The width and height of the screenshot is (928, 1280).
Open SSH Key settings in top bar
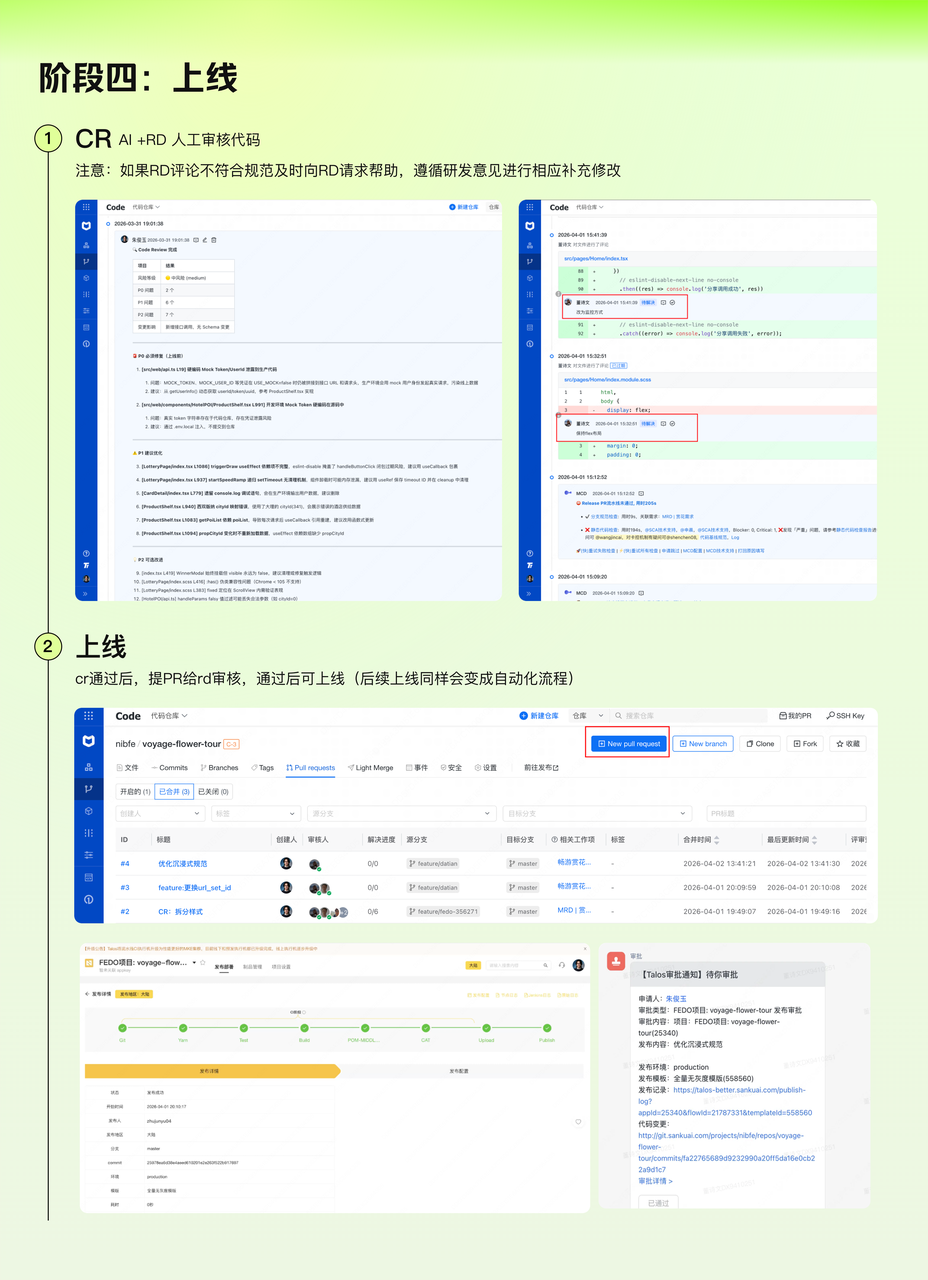coord(846,716)
